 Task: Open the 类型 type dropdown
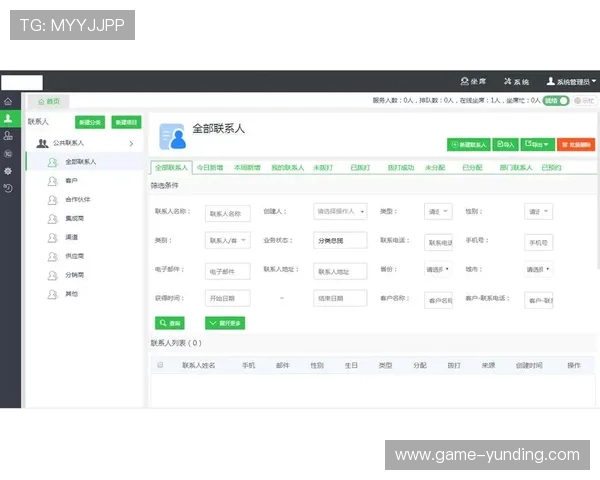438,211
